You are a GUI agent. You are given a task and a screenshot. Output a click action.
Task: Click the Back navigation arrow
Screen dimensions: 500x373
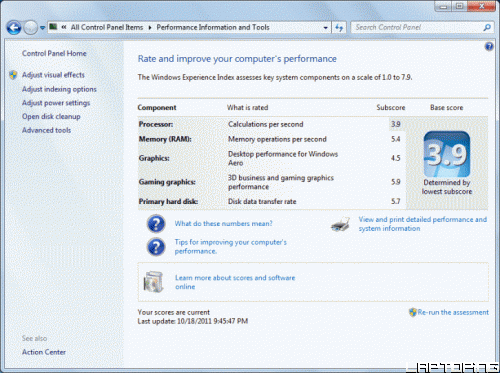point(14,28)
